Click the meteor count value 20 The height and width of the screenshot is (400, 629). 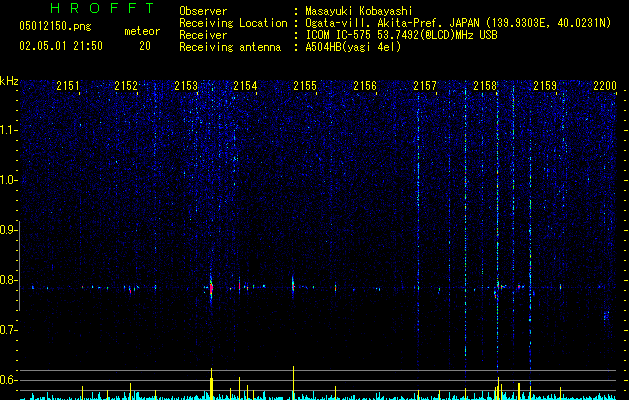pyautogui.click(x=145, y=46)
